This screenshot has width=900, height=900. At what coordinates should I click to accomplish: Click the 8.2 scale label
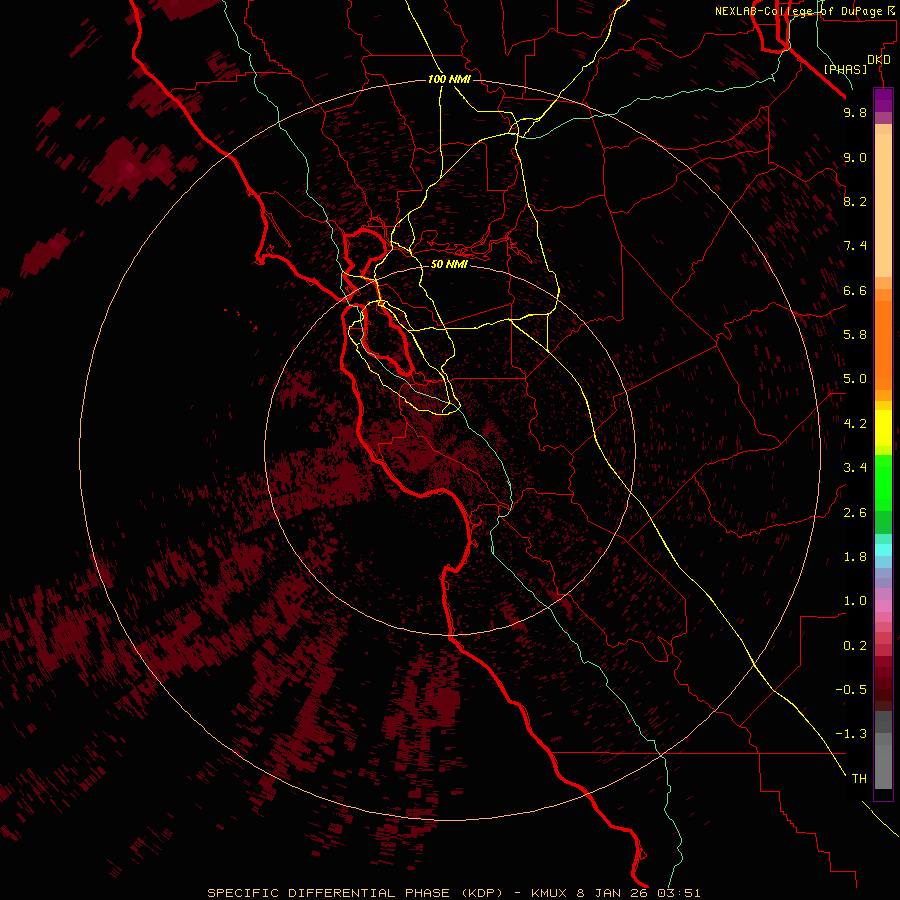pos(855,201)
